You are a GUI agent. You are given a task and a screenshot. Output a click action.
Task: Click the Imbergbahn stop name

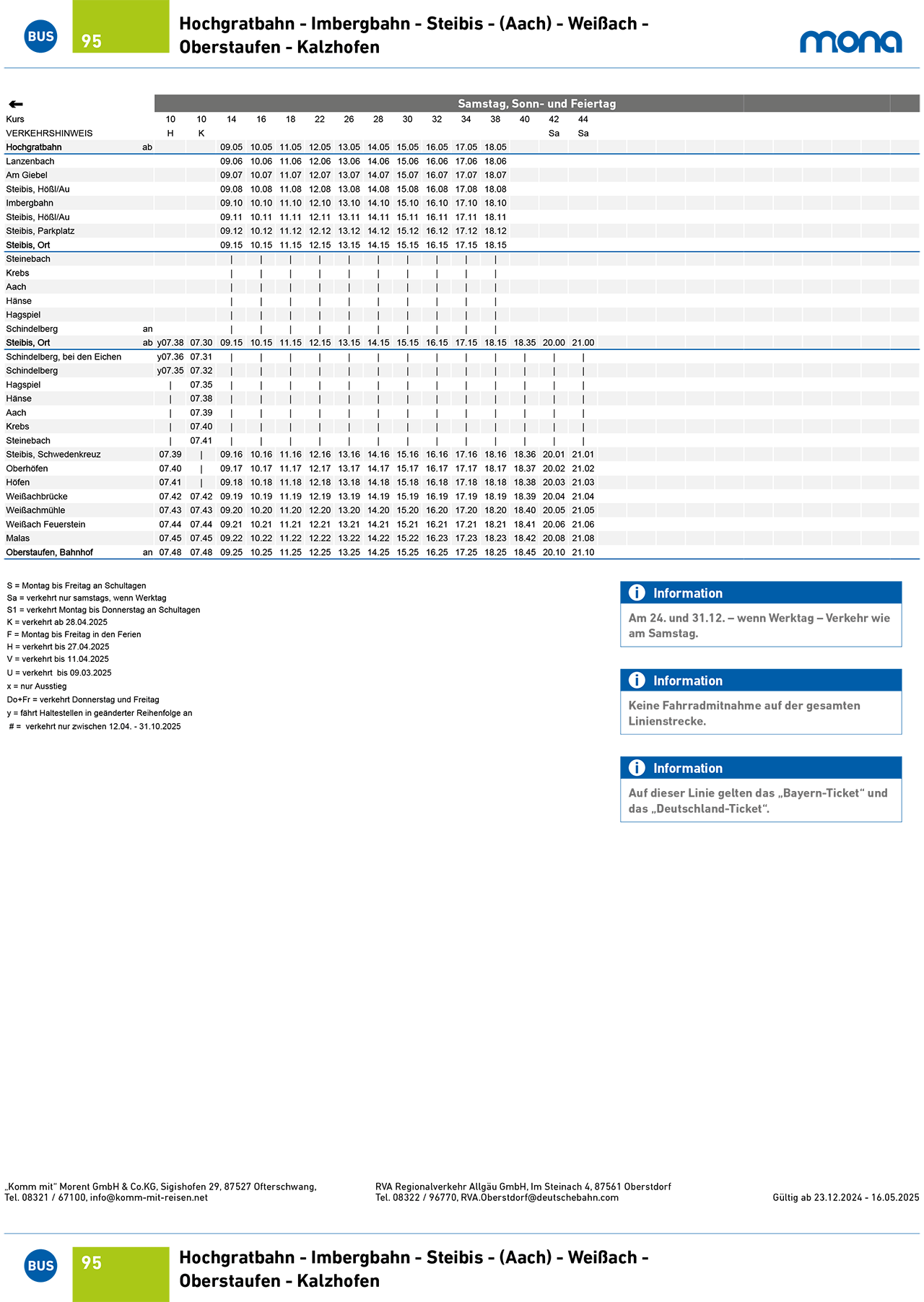[x=30, y=204]
